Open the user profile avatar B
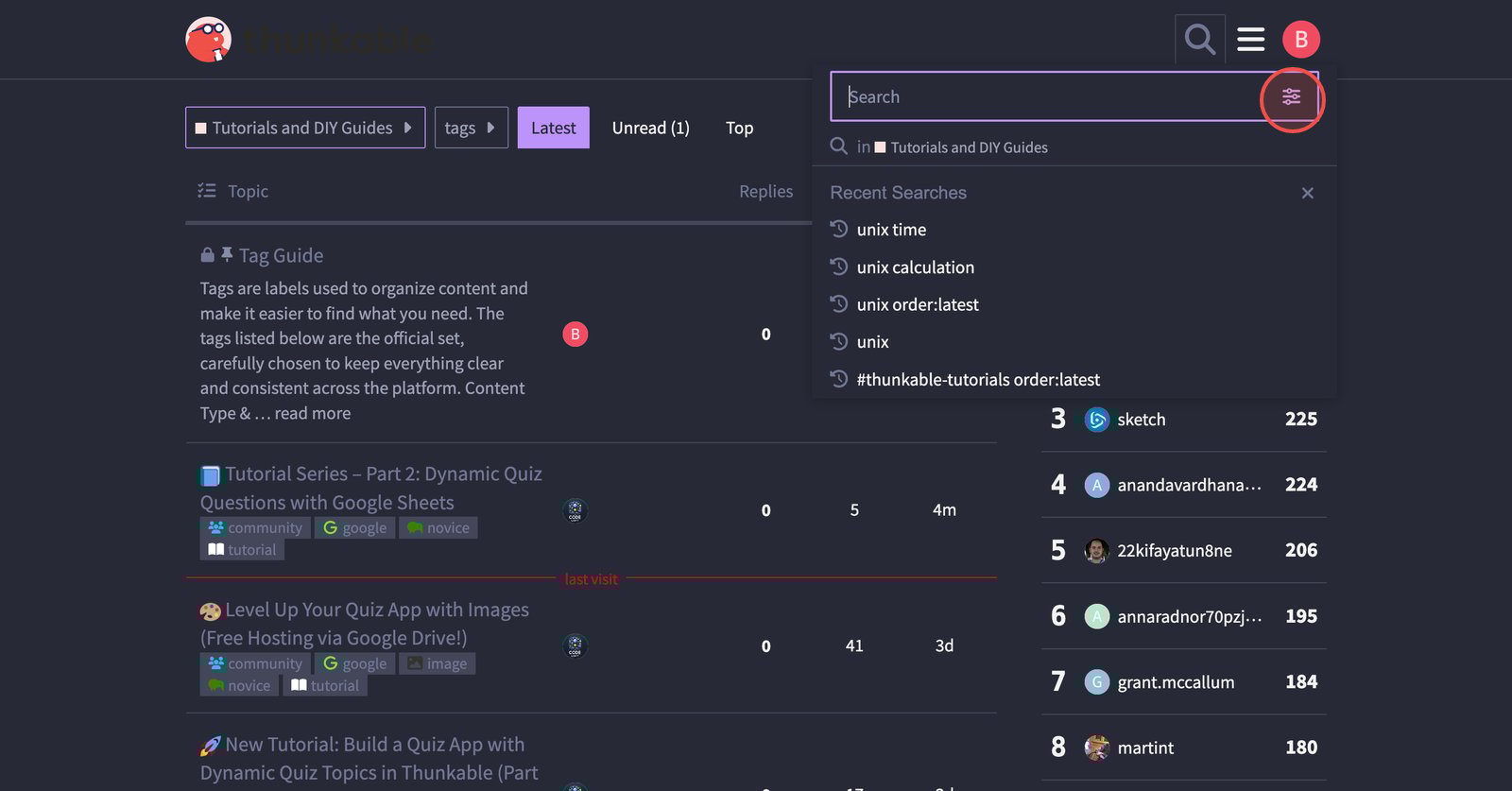This screenshot has width=1512, height=791. [1300, 40]
